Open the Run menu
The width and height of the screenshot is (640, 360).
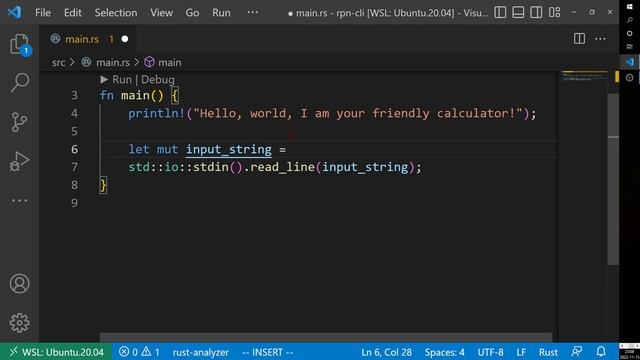tap(221, 13)
